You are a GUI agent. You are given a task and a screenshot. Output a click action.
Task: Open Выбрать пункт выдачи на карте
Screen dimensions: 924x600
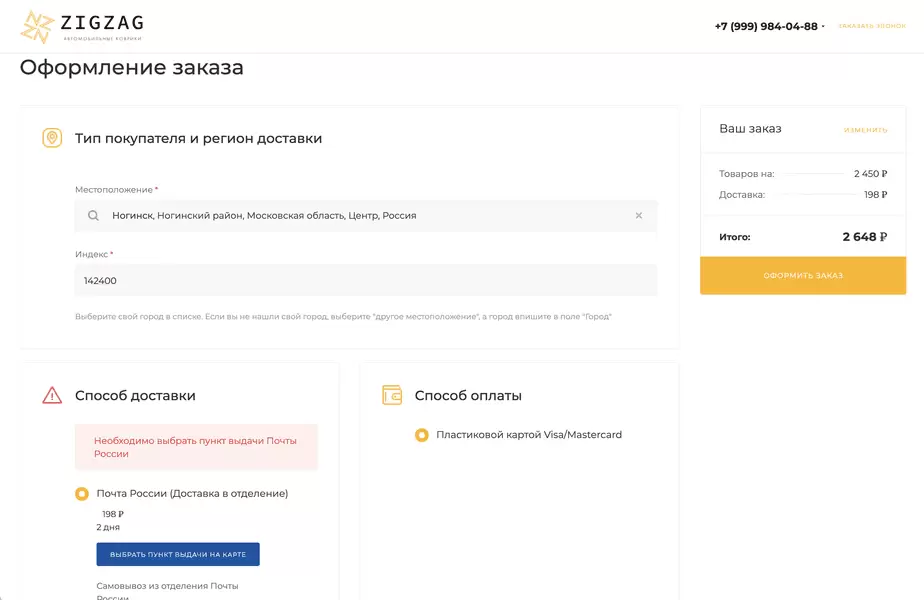[178, 554]
